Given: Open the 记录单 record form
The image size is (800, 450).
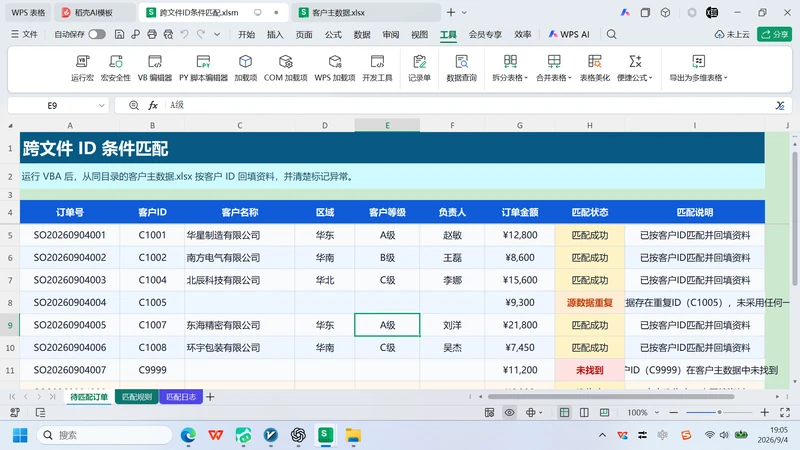Looking at the screenshot, I should (x=419, y=68).
